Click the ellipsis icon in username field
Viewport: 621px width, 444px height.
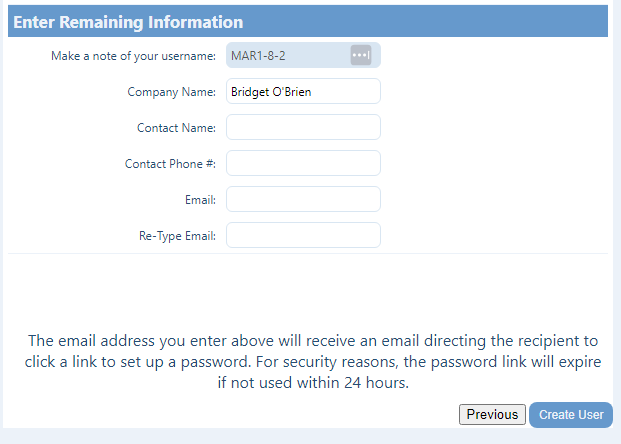(x=360, y=55)
